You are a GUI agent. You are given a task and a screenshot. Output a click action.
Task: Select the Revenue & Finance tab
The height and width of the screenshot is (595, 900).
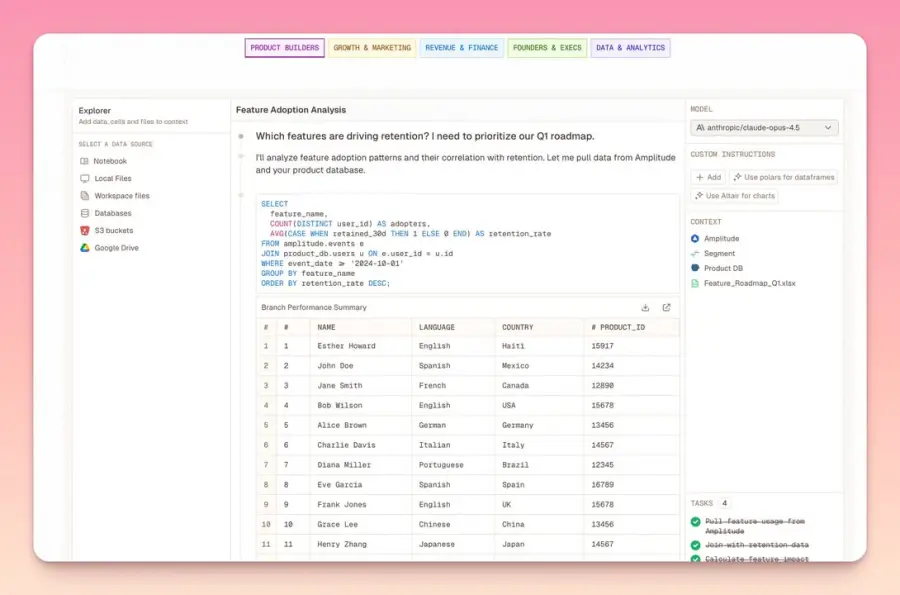coord(461,48)
